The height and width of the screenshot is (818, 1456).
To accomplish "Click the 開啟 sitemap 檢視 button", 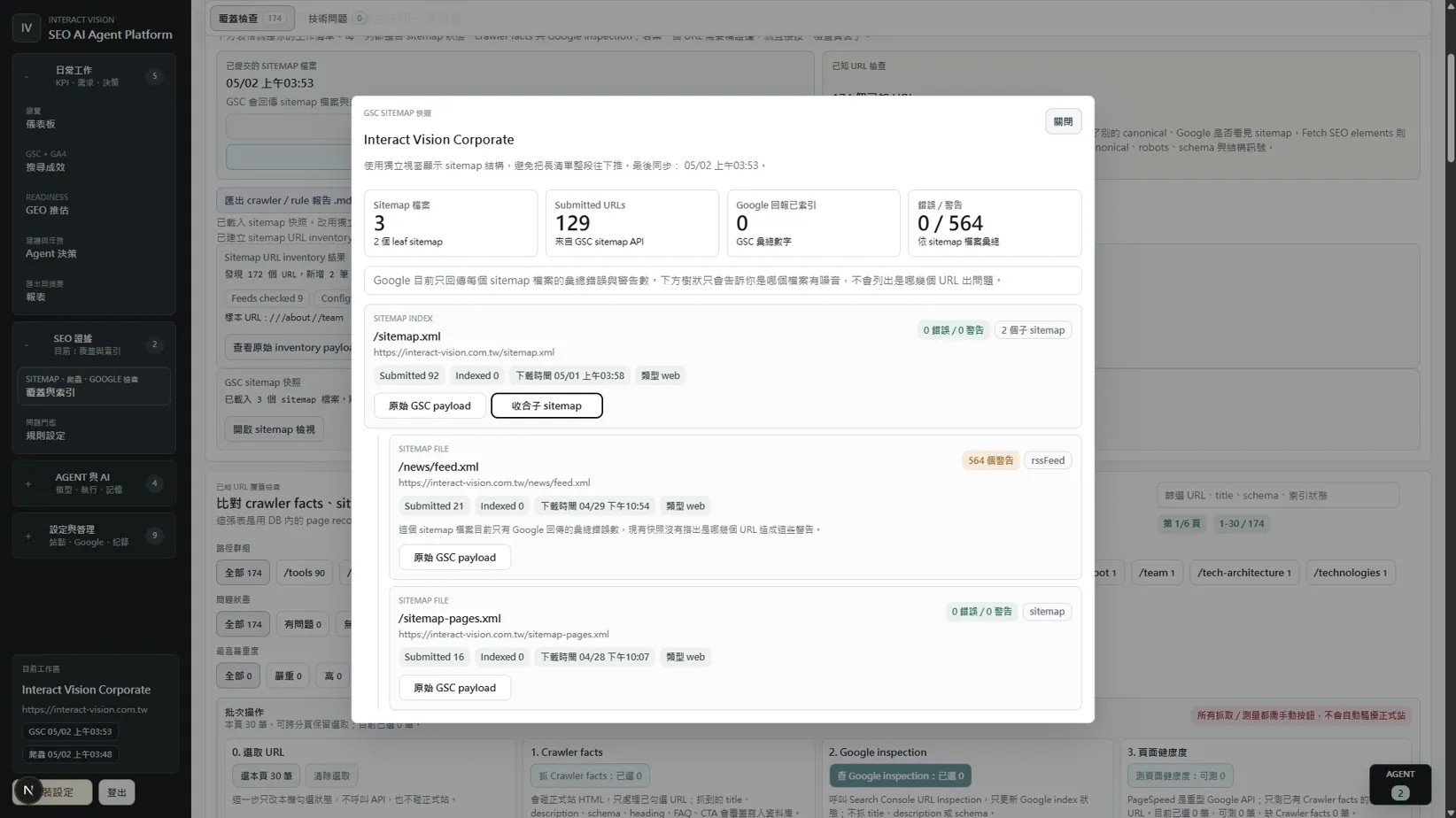I will click(274, 429).
